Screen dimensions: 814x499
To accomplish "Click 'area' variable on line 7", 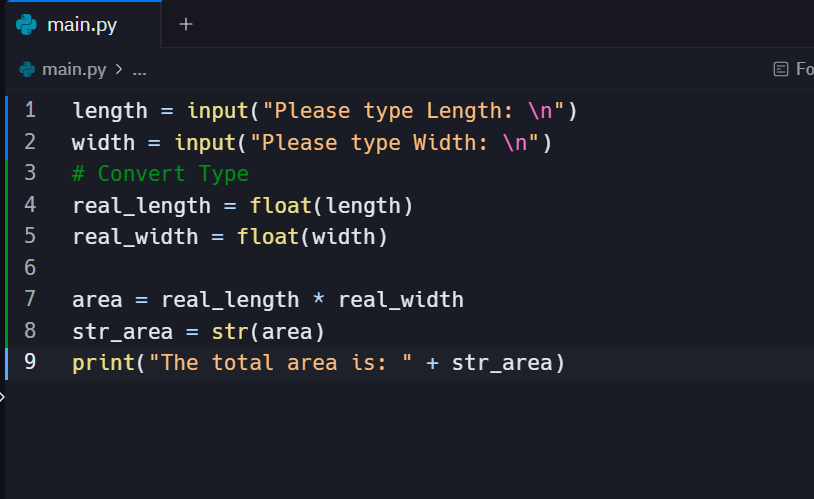I will click(x=98, y=300).
